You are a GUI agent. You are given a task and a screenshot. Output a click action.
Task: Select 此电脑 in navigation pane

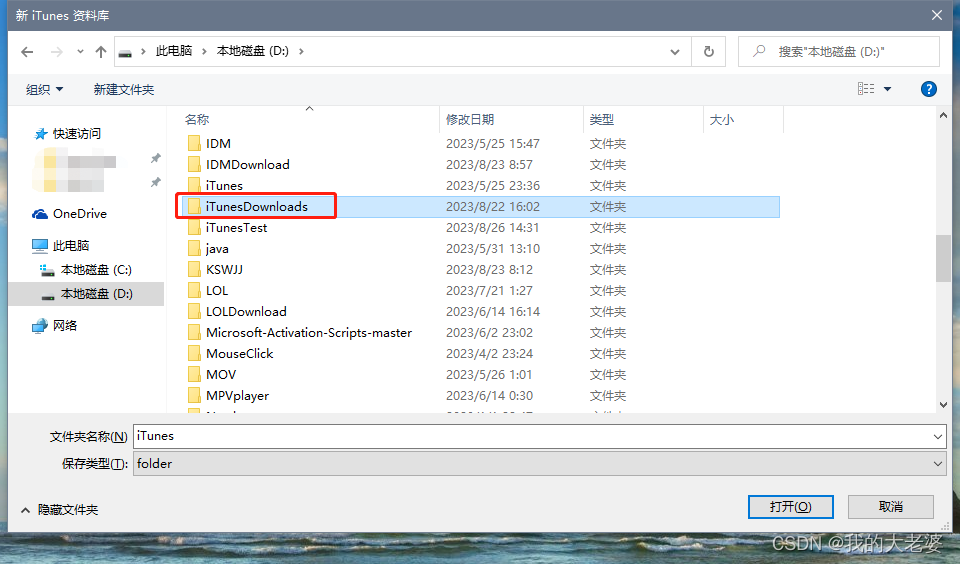tap(71, 246)
